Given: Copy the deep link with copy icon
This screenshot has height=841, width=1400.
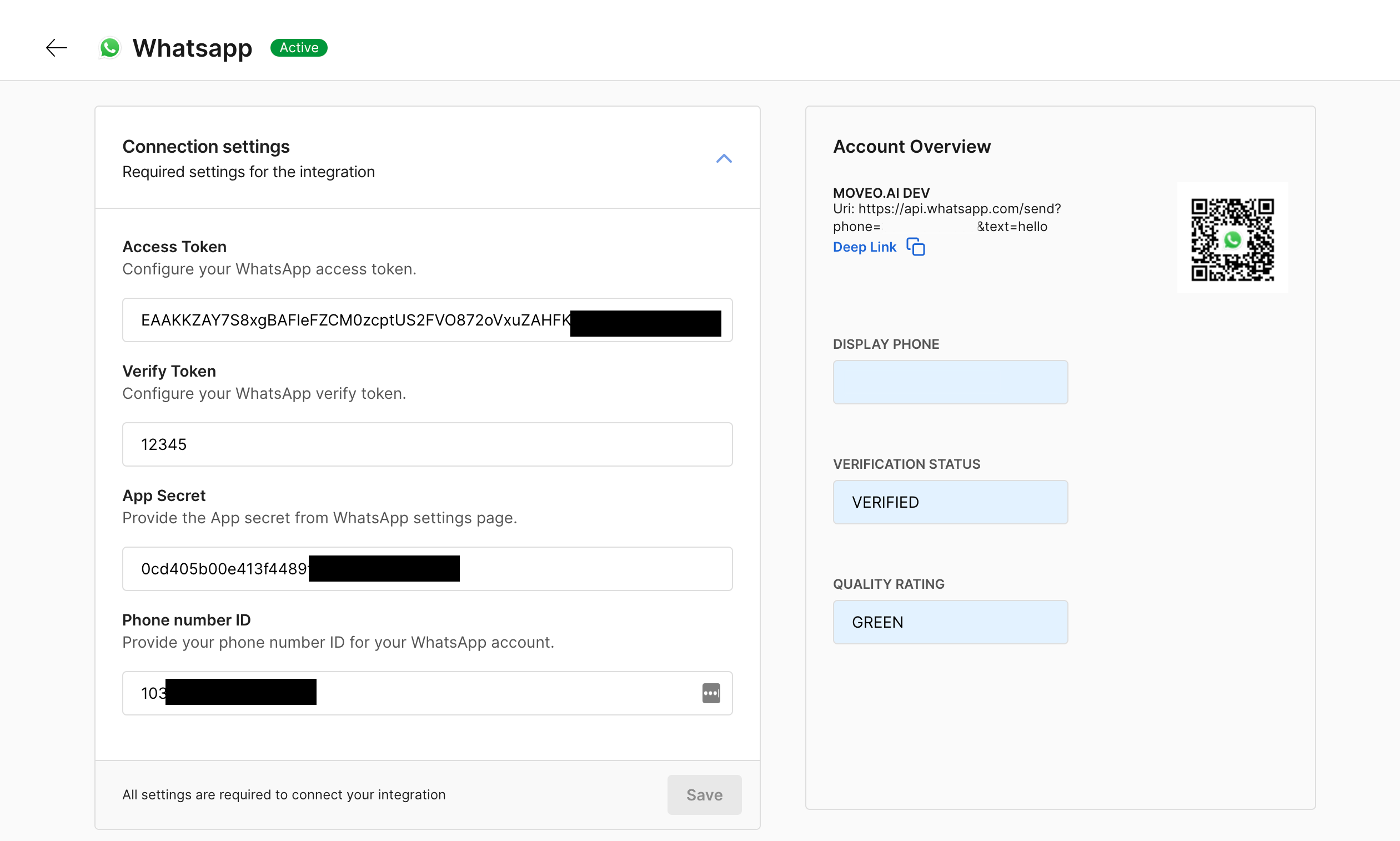Looking at the screenshot, I should point(916,247).
